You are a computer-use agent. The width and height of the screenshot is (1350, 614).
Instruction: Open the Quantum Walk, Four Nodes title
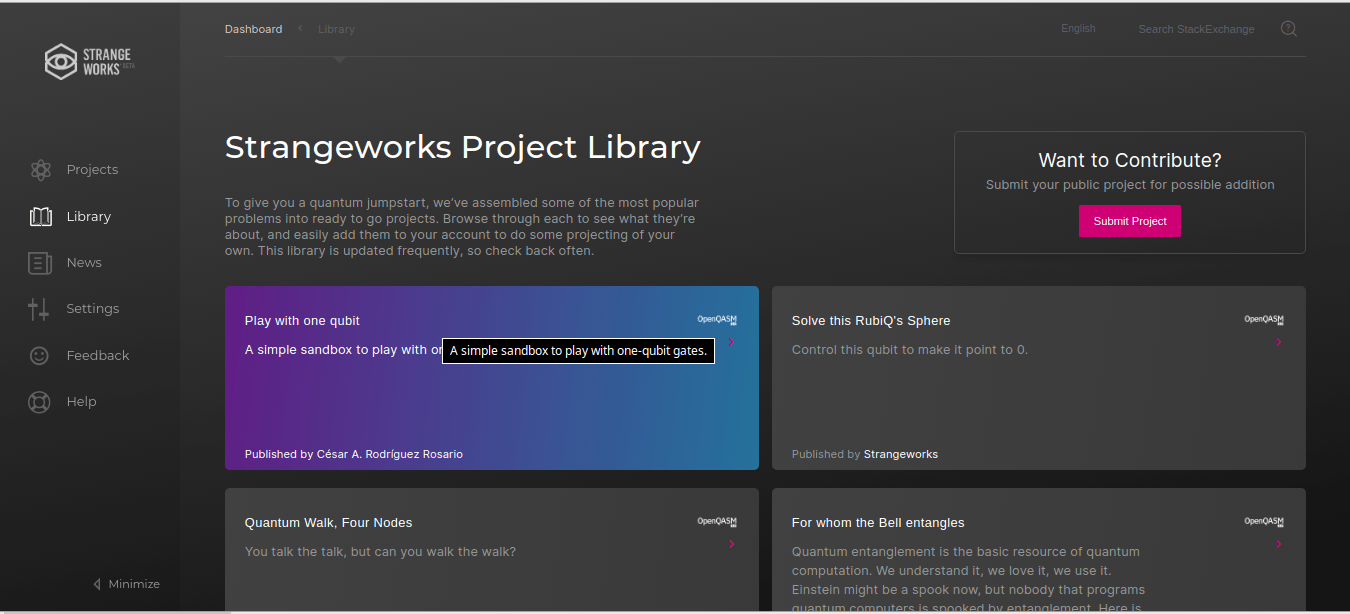tap(329, 523)
